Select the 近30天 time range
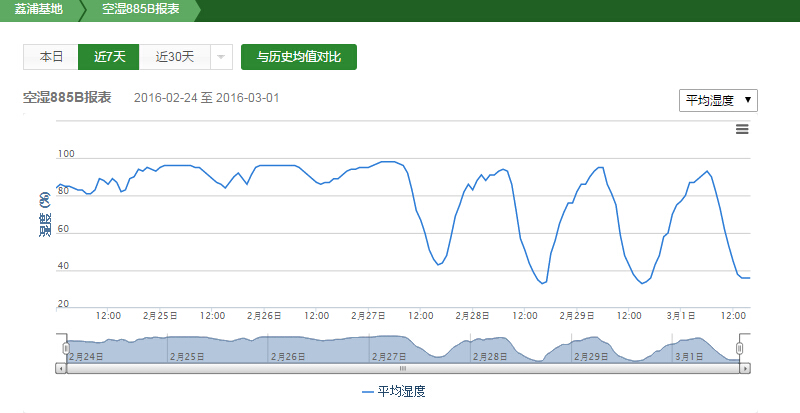 coord(174,57)
